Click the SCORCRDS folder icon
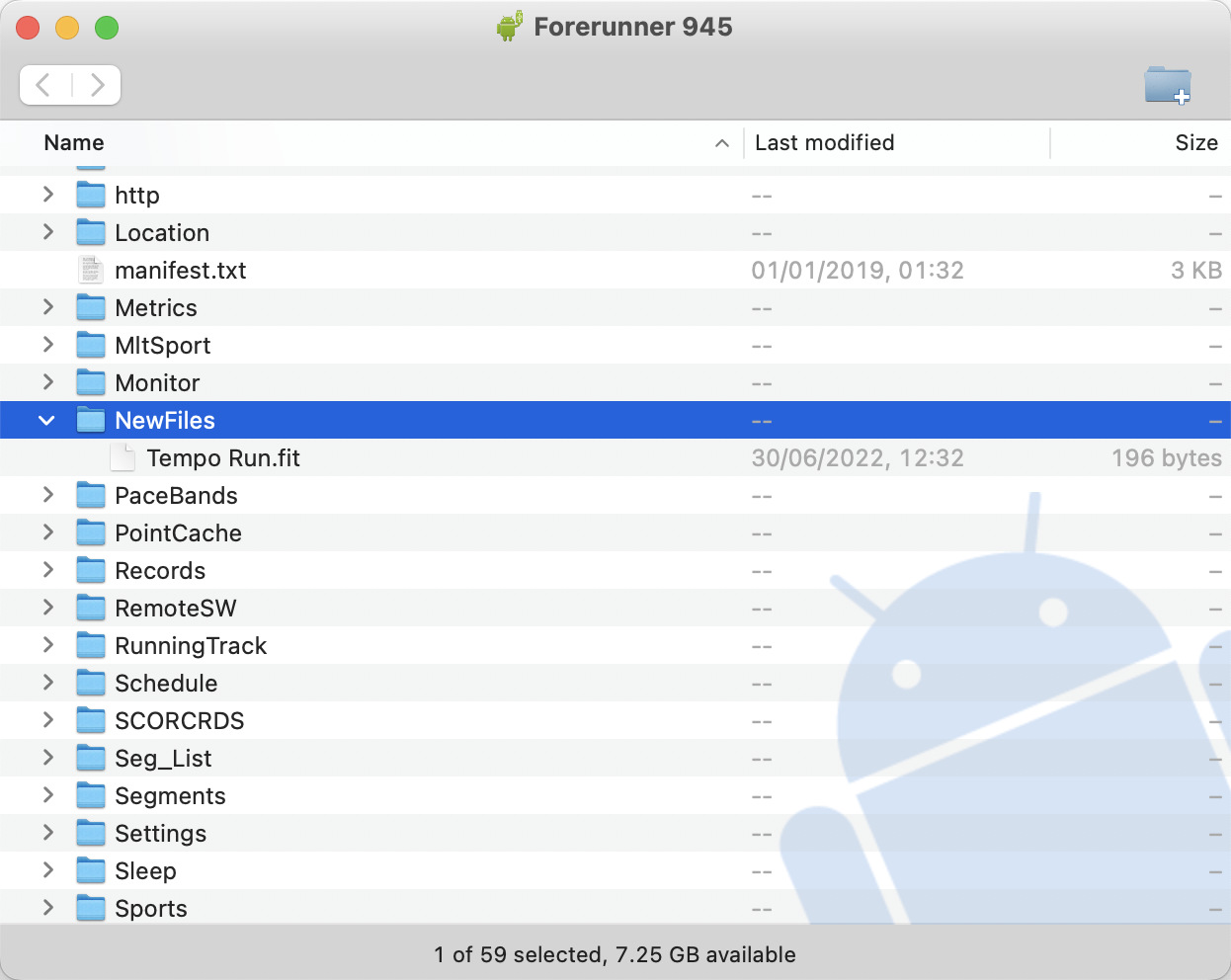Screen dimensions: 1231x980 pyautogui.click(x=91, y=720)
